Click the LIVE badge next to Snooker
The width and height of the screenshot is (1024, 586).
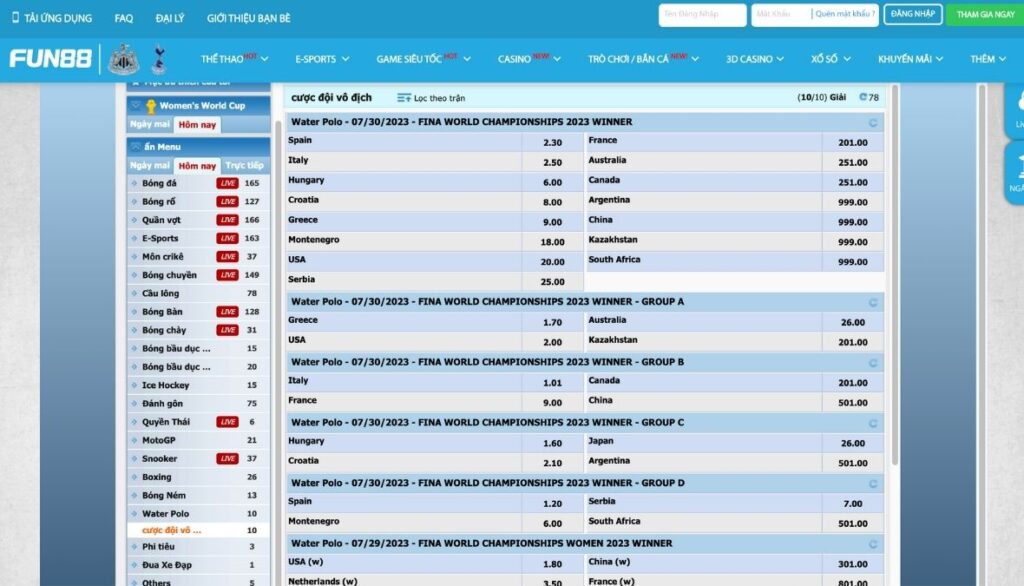(227, 459)
